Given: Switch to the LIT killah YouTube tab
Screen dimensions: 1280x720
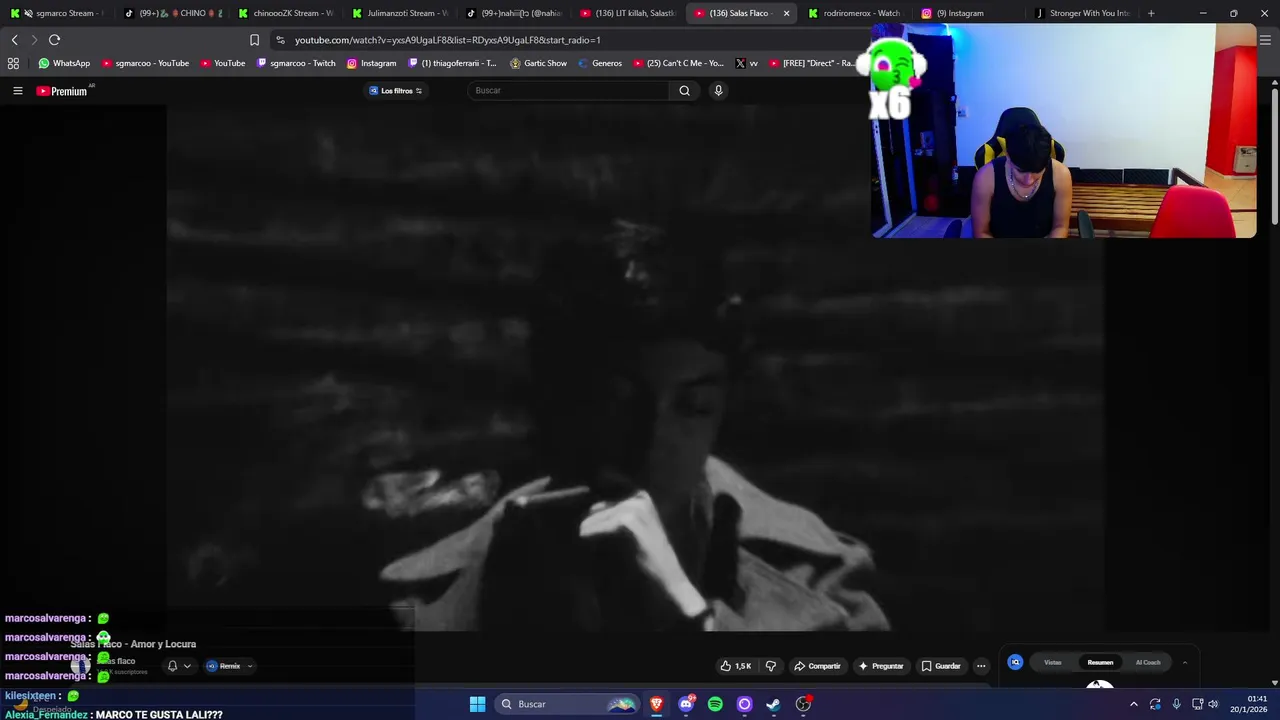Looking at the screenshot, I should tap(628, 13).
